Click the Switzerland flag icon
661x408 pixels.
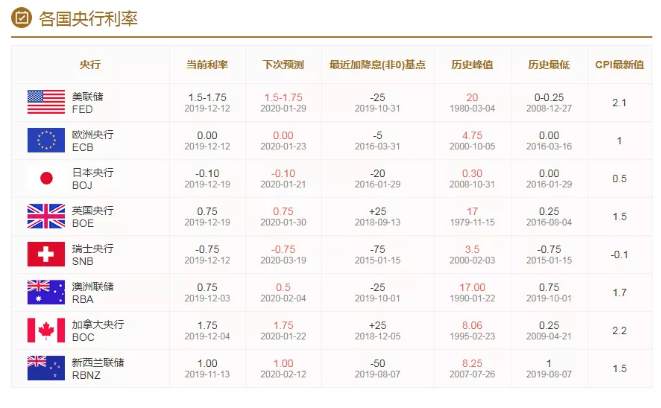coord(46,254)
